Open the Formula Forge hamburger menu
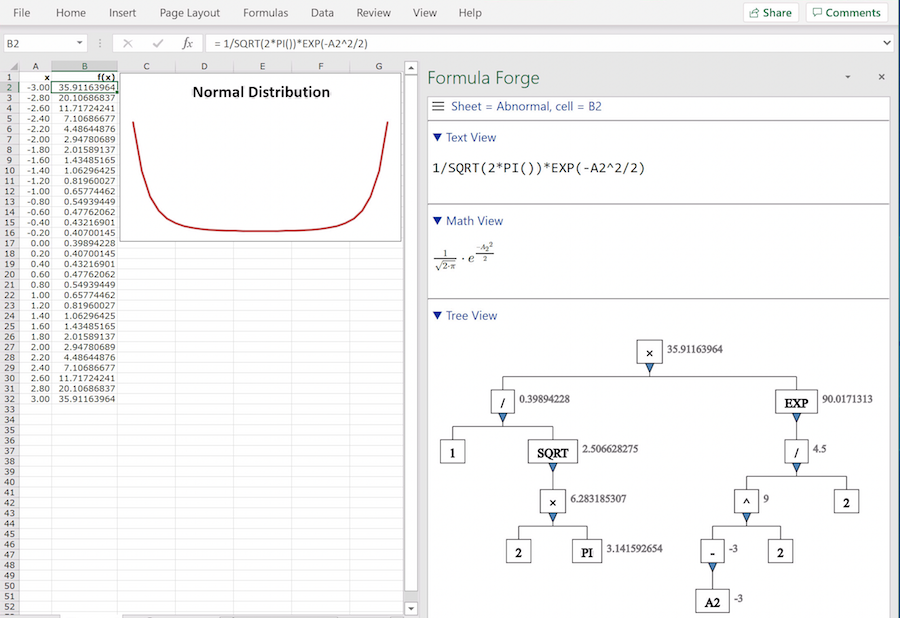900x618 pixels. [x=439, y=106]
